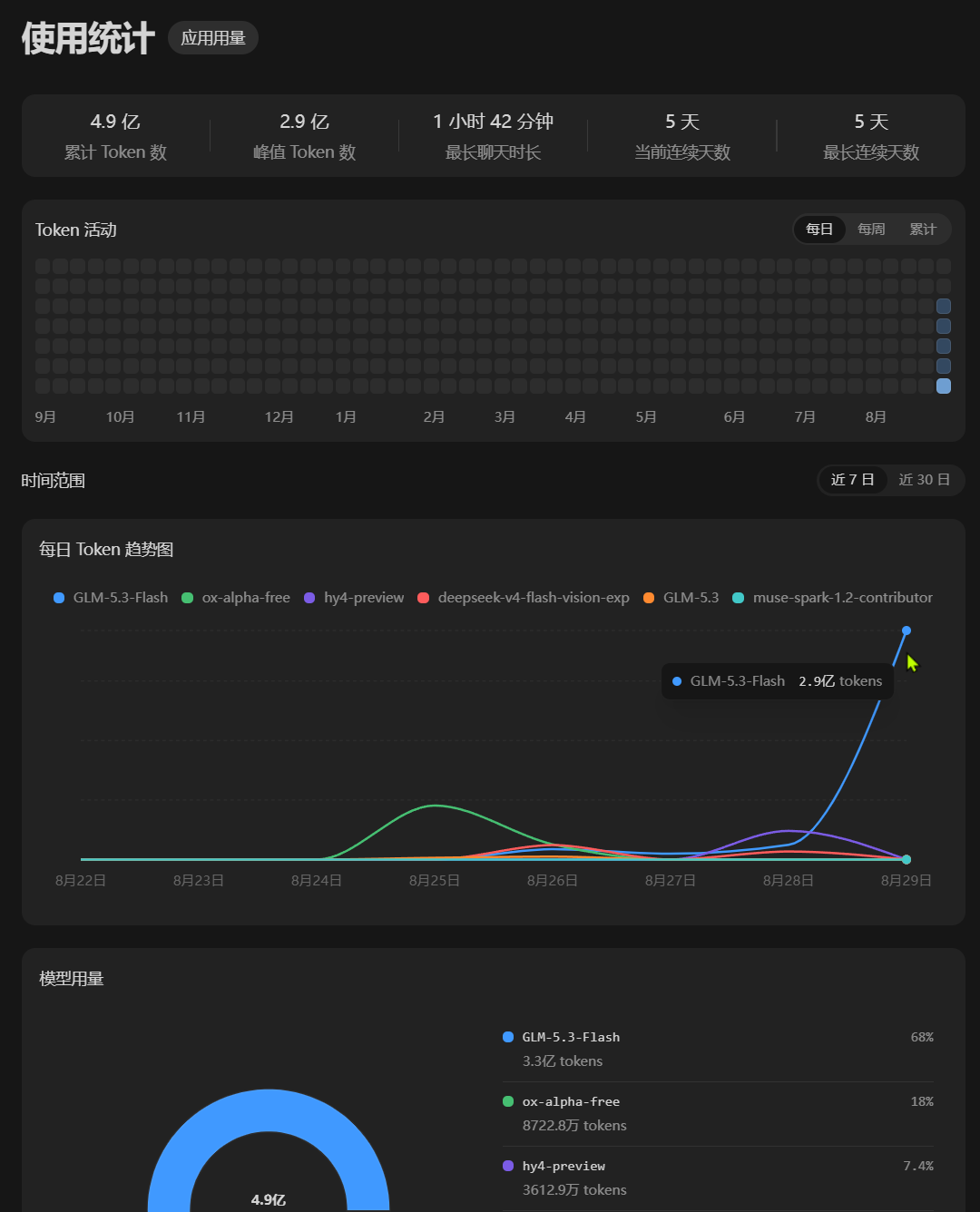Viewport: 980px width, 1212px height.
Task: Select the 近 30 日 time range
Action: [x=925, y=480]
